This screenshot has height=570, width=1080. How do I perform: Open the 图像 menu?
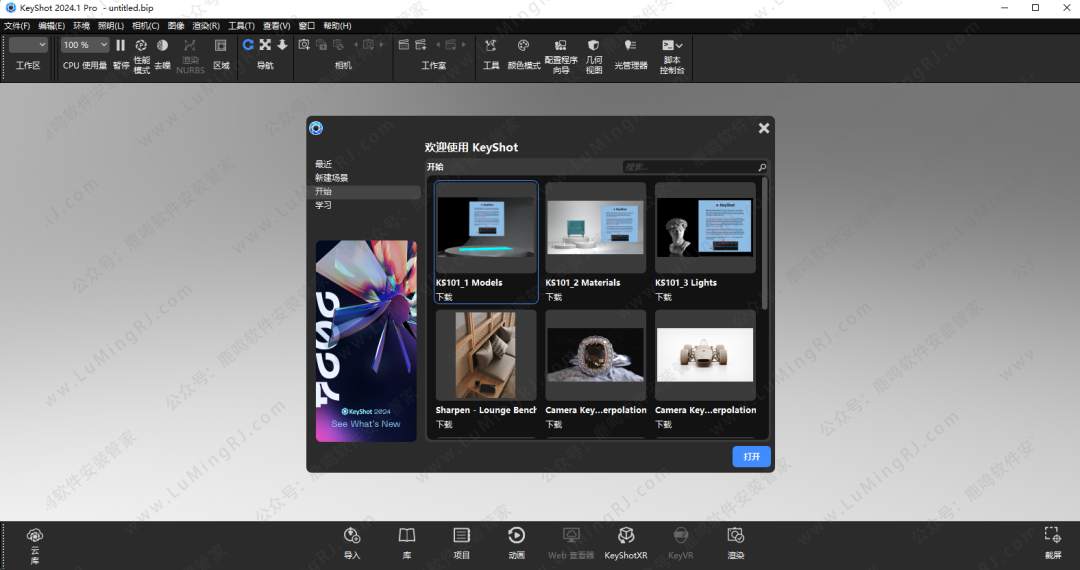(176, 26)
